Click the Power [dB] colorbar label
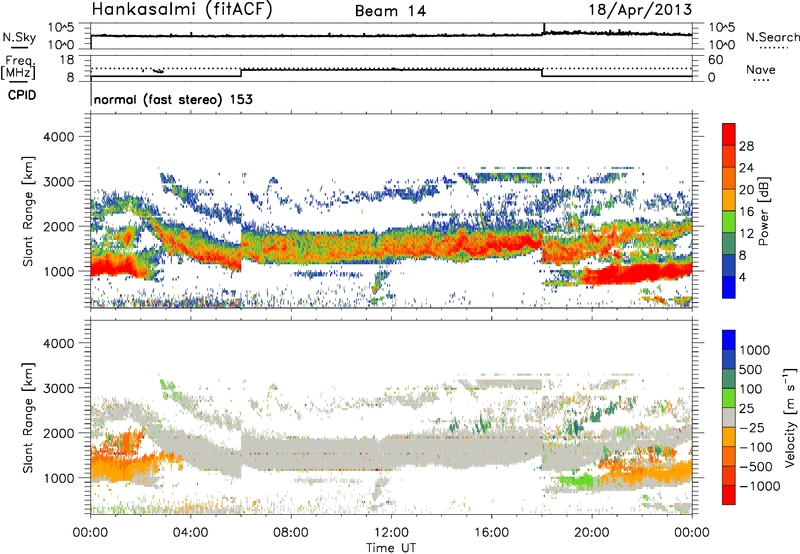800x554 pixels. (x=763, y=211)
